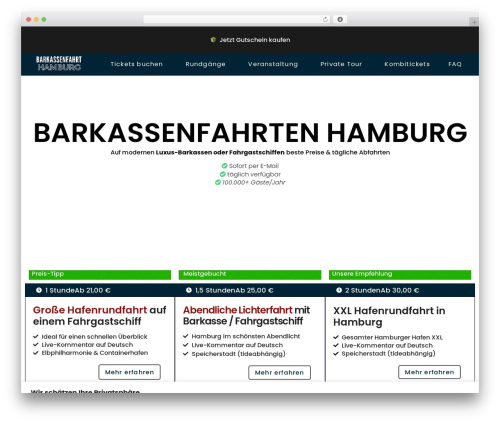The width and height of the screenshot is (500, 423).
Task: Click Live-Kommentar auf Deutsch in the first card
Action: point(87,345)
